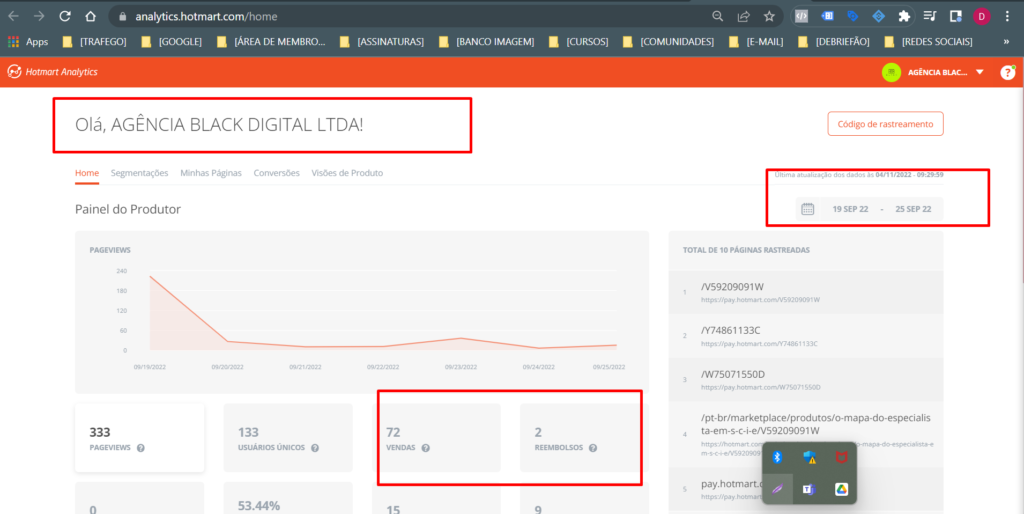This screenshot has height=514, width=1024.
Task: Open the Chrome extensions puzzle icon
Action: coord(904,16)
